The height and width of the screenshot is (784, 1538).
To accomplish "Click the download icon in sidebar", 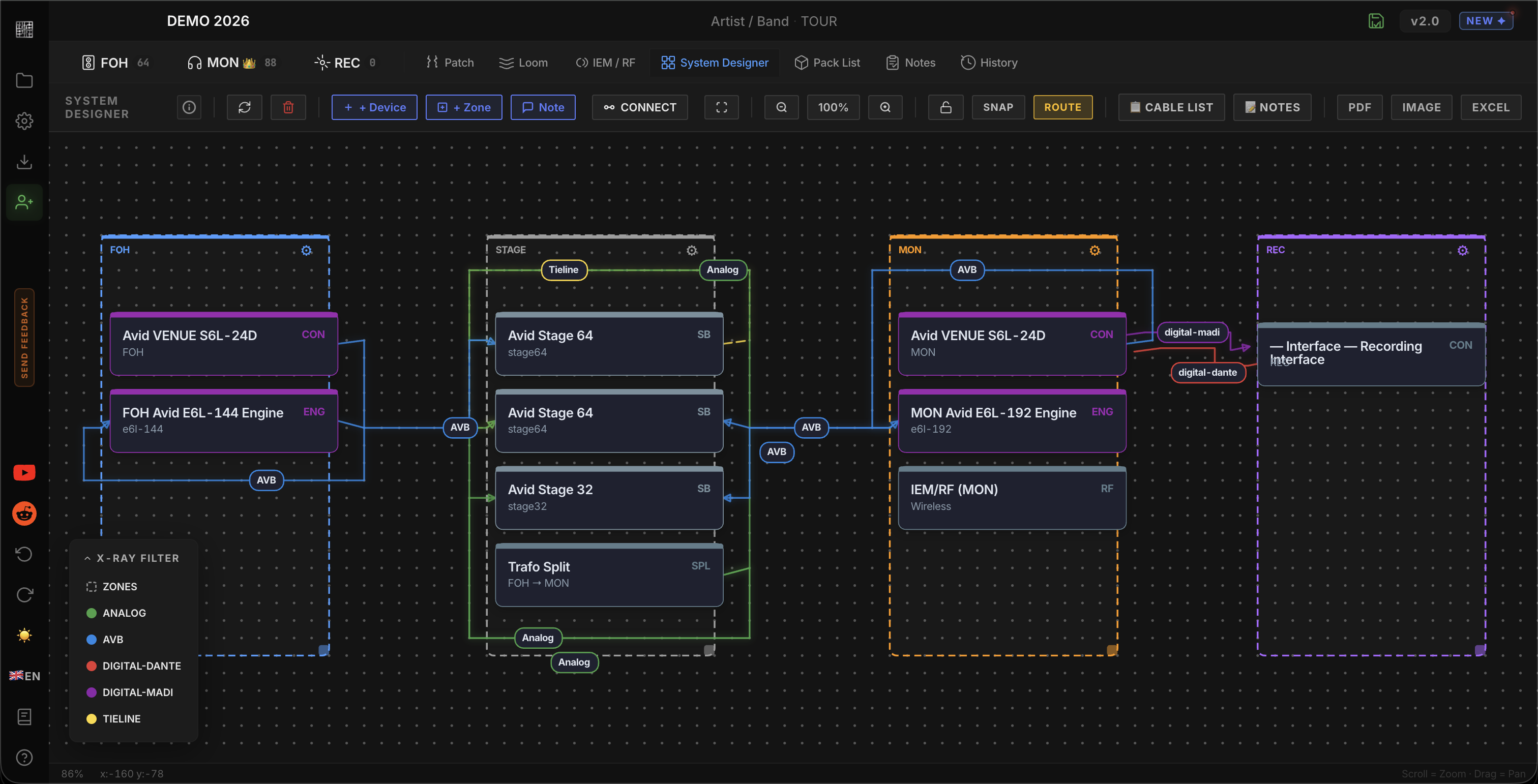I will pos(24,162).
